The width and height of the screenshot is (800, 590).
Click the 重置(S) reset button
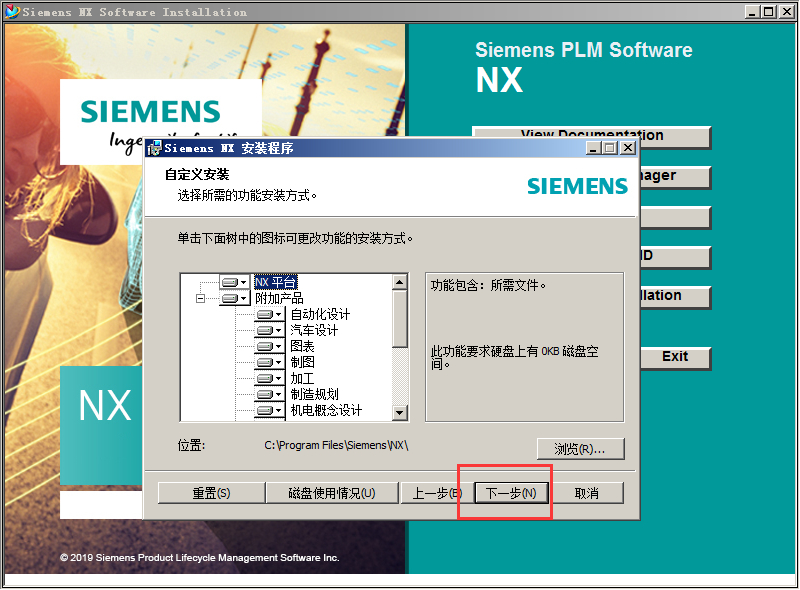pyautogui.click(x=211, y=493)
